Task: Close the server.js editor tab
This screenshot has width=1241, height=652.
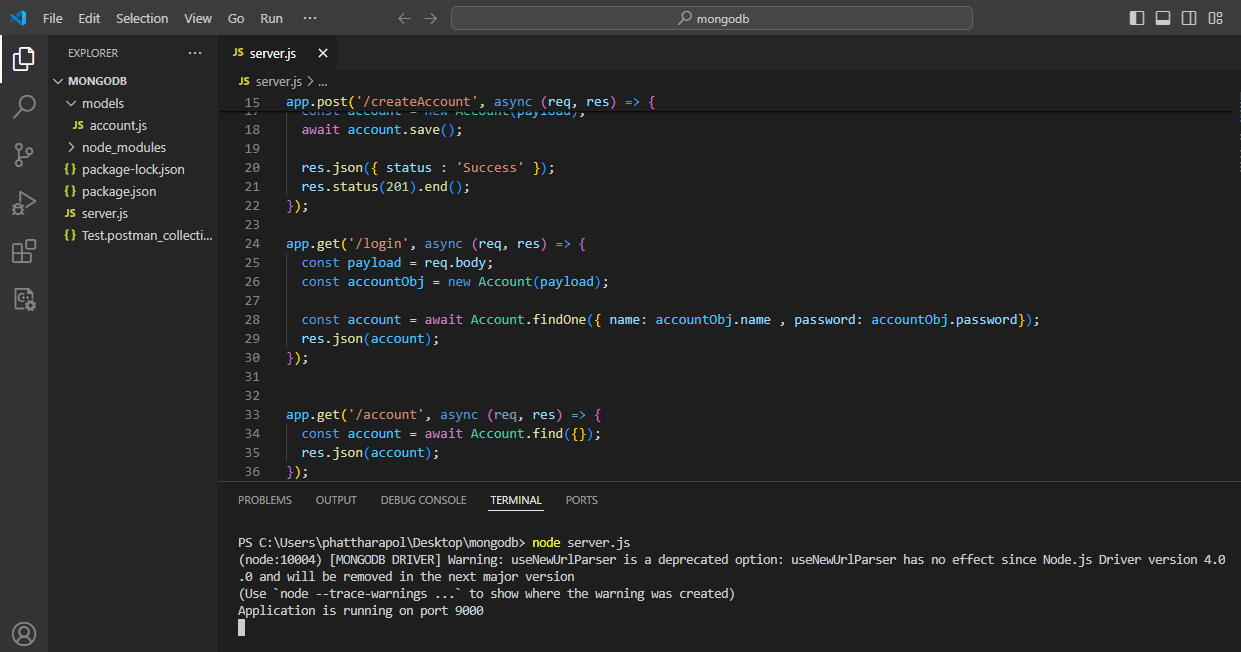Action: tap(323, 53)
